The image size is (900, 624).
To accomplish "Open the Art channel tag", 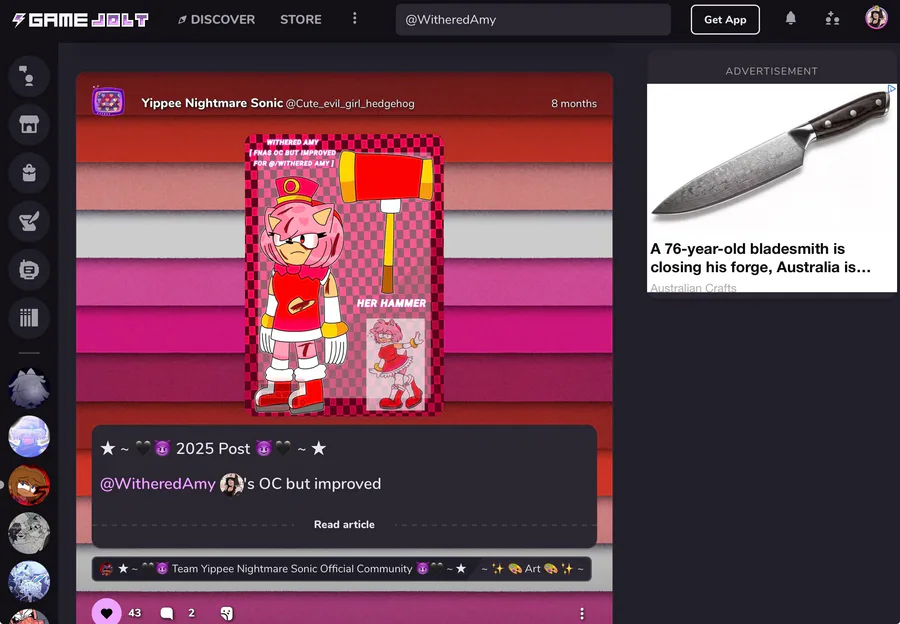I will 532,569.
